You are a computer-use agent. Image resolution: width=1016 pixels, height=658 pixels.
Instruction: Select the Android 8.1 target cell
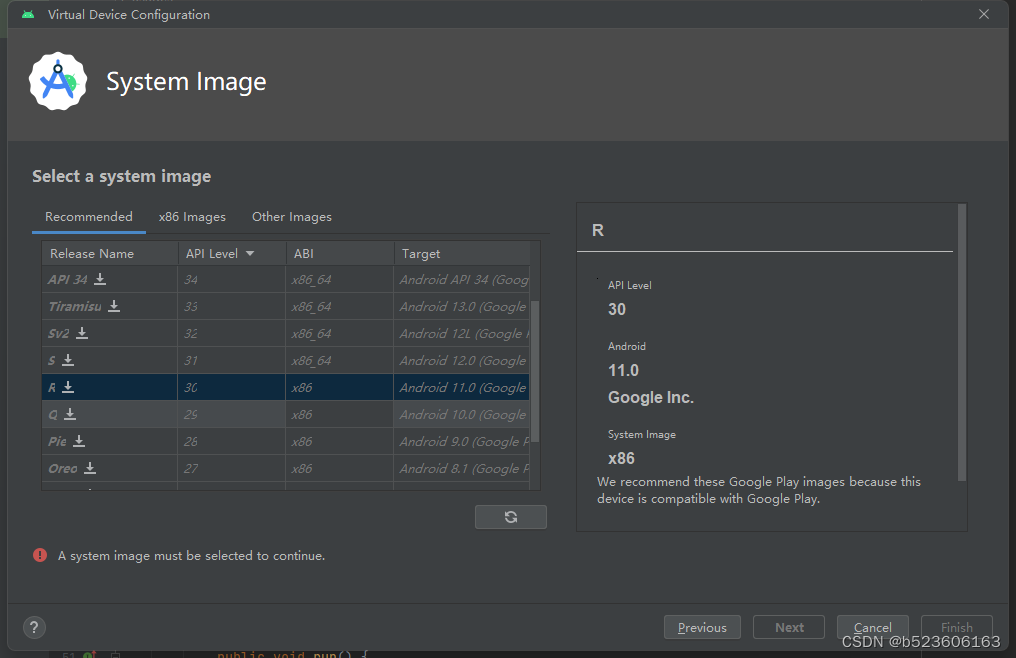[x=462, y=468]
